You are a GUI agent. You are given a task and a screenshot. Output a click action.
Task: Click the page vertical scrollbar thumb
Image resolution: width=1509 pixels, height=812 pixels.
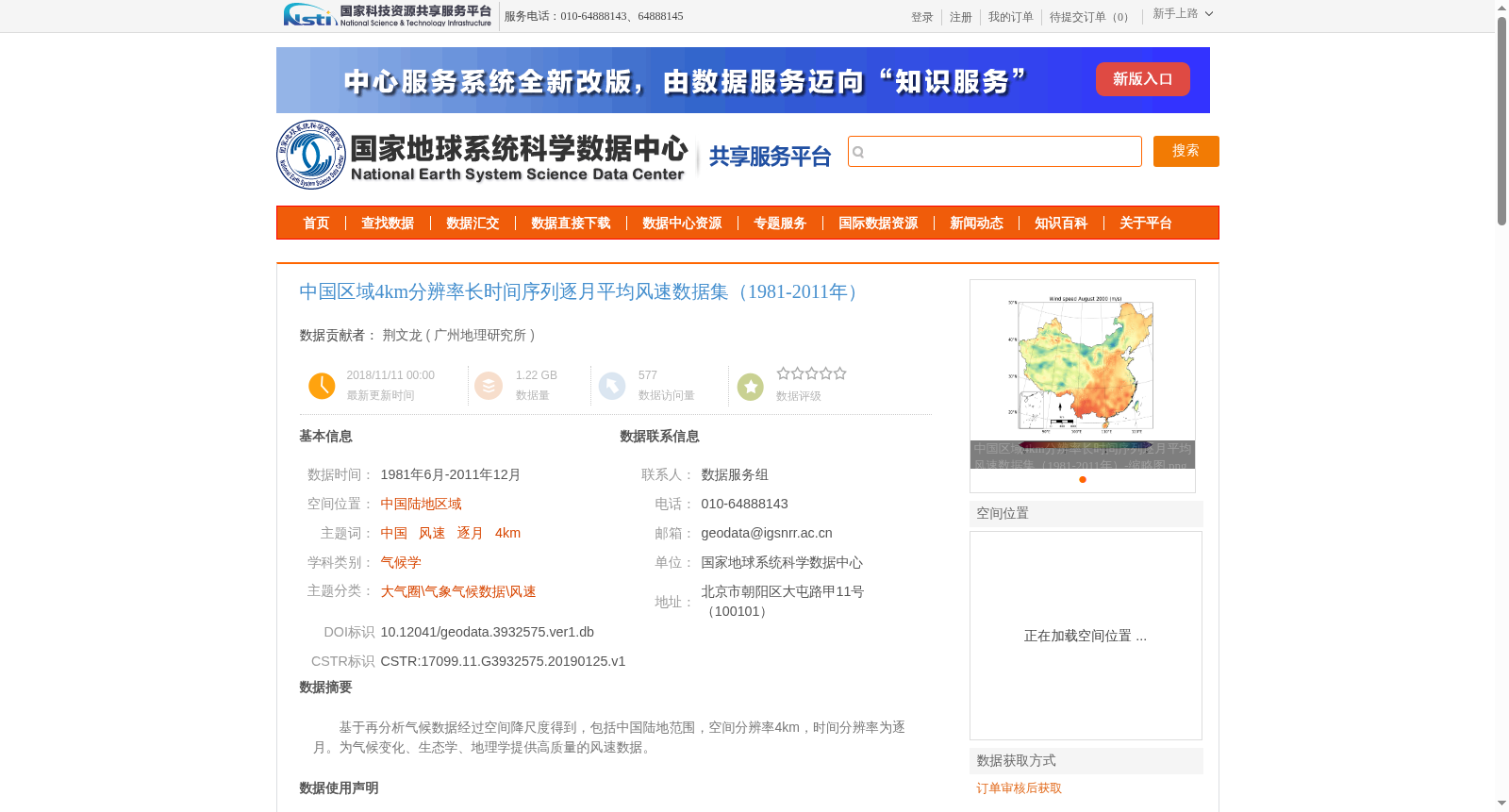[1501, 121]
